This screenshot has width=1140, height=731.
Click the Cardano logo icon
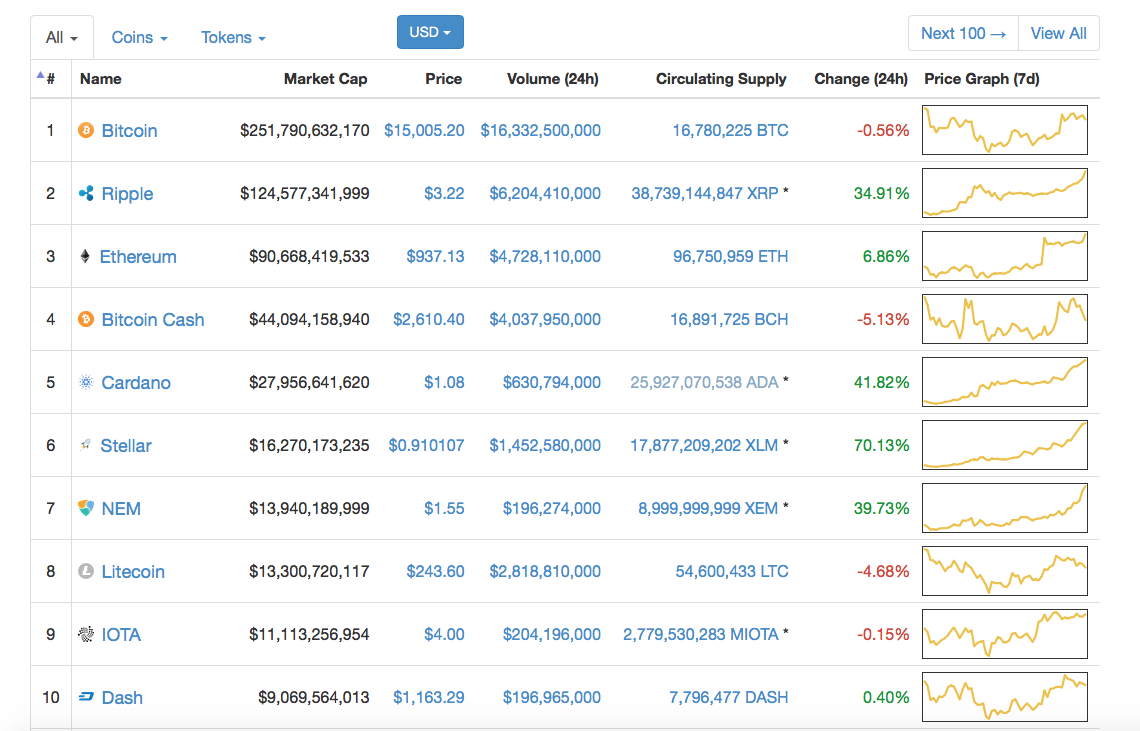pos(85,382)
